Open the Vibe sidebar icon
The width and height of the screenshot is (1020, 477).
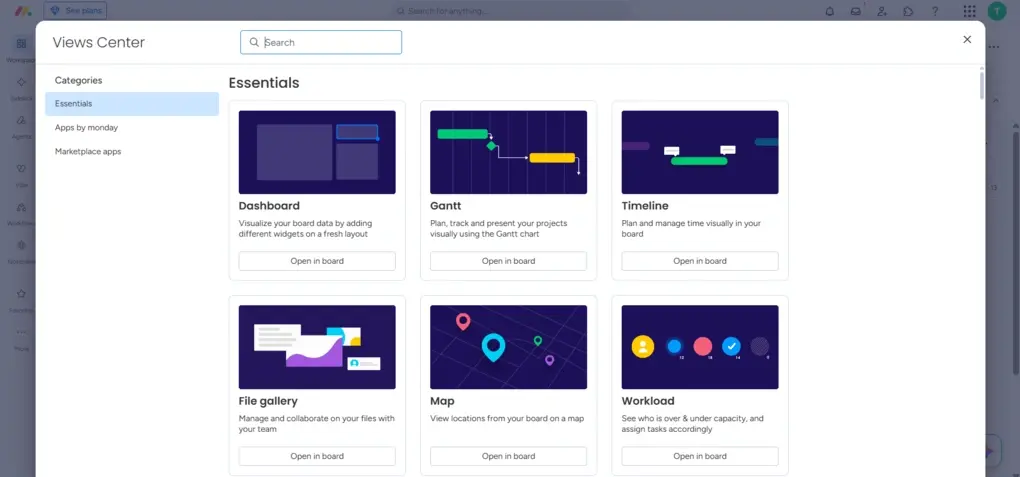point(21,169)
